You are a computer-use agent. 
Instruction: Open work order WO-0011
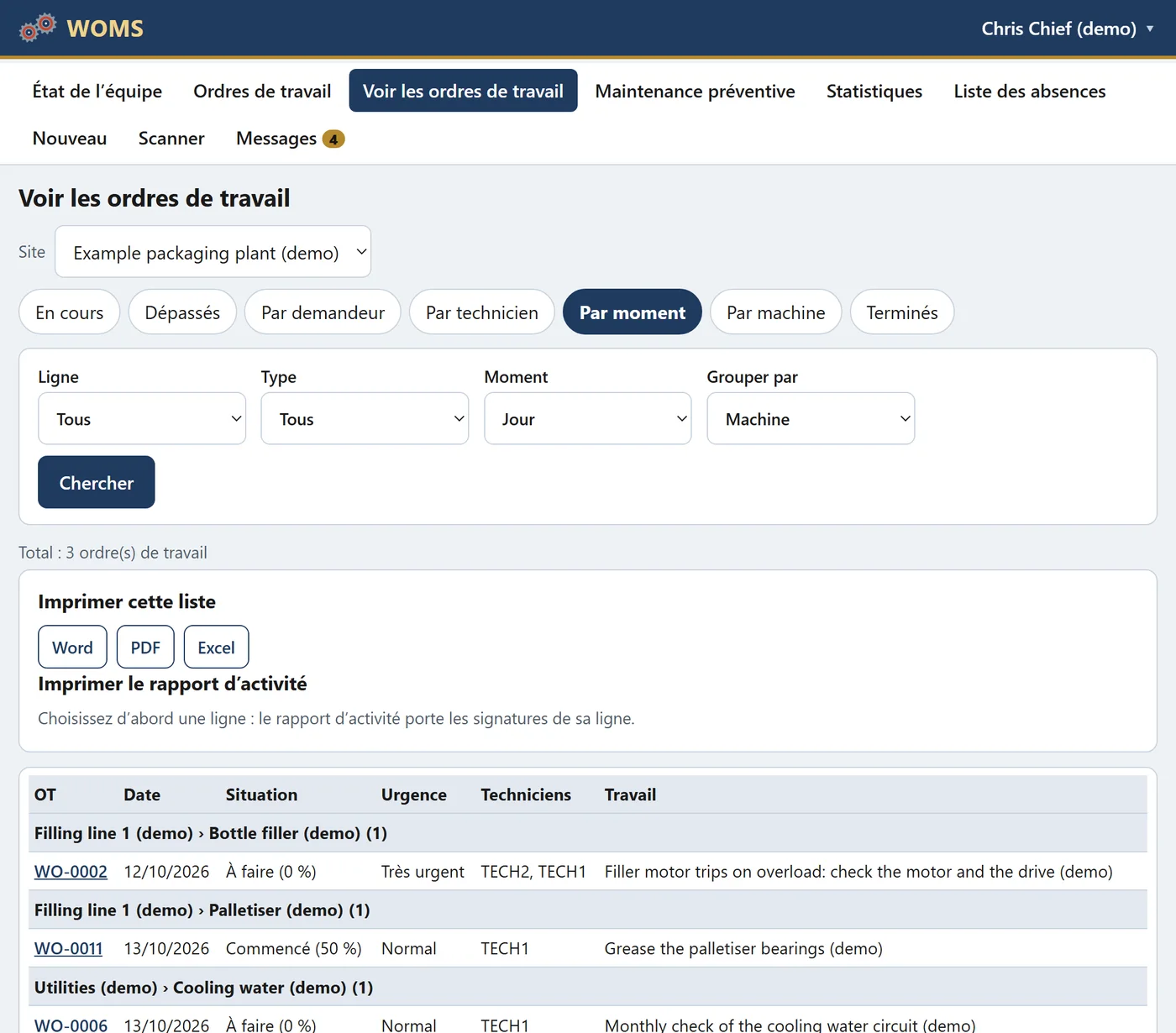(x=68, y=948)
